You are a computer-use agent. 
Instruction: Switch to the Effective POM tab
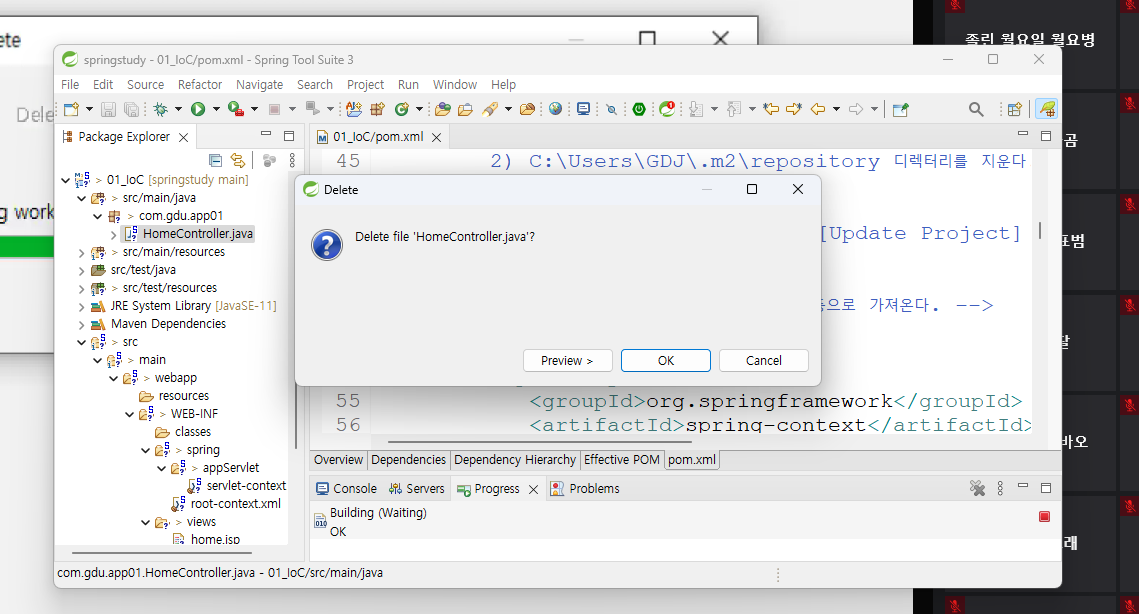click(622, 460)
